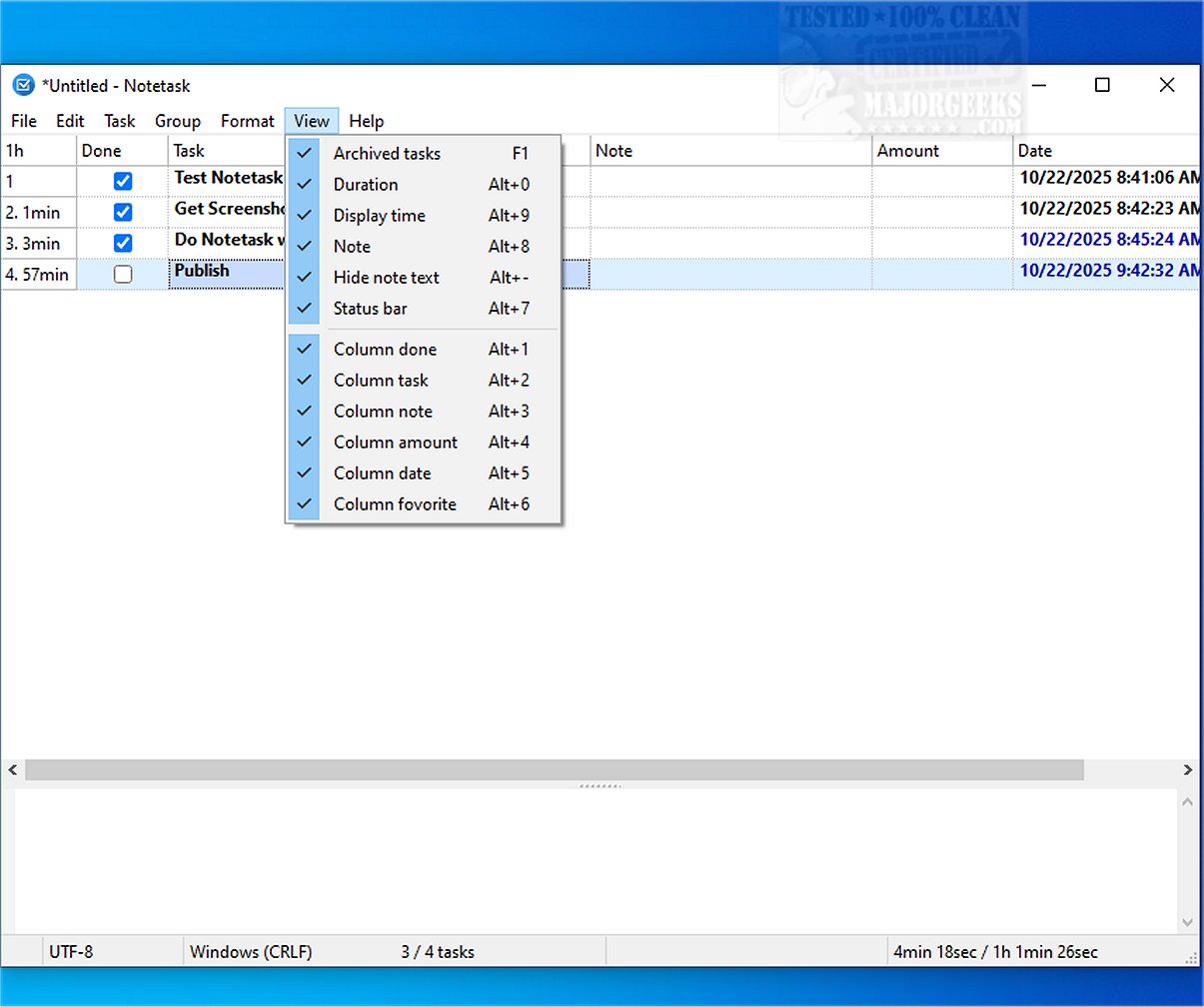Select date 10/22/2025 8:42:23 AM cell
The image size is (1204, 1007).
click(1107, 212)
